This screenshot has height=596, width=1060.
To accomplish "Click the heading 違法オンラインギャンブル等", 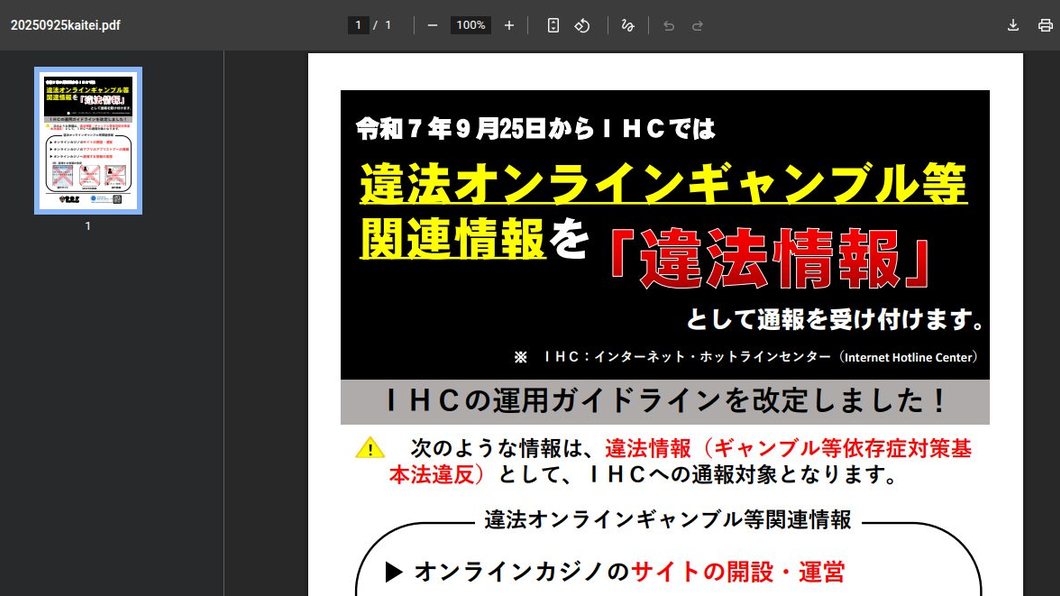I will [663, 183].
